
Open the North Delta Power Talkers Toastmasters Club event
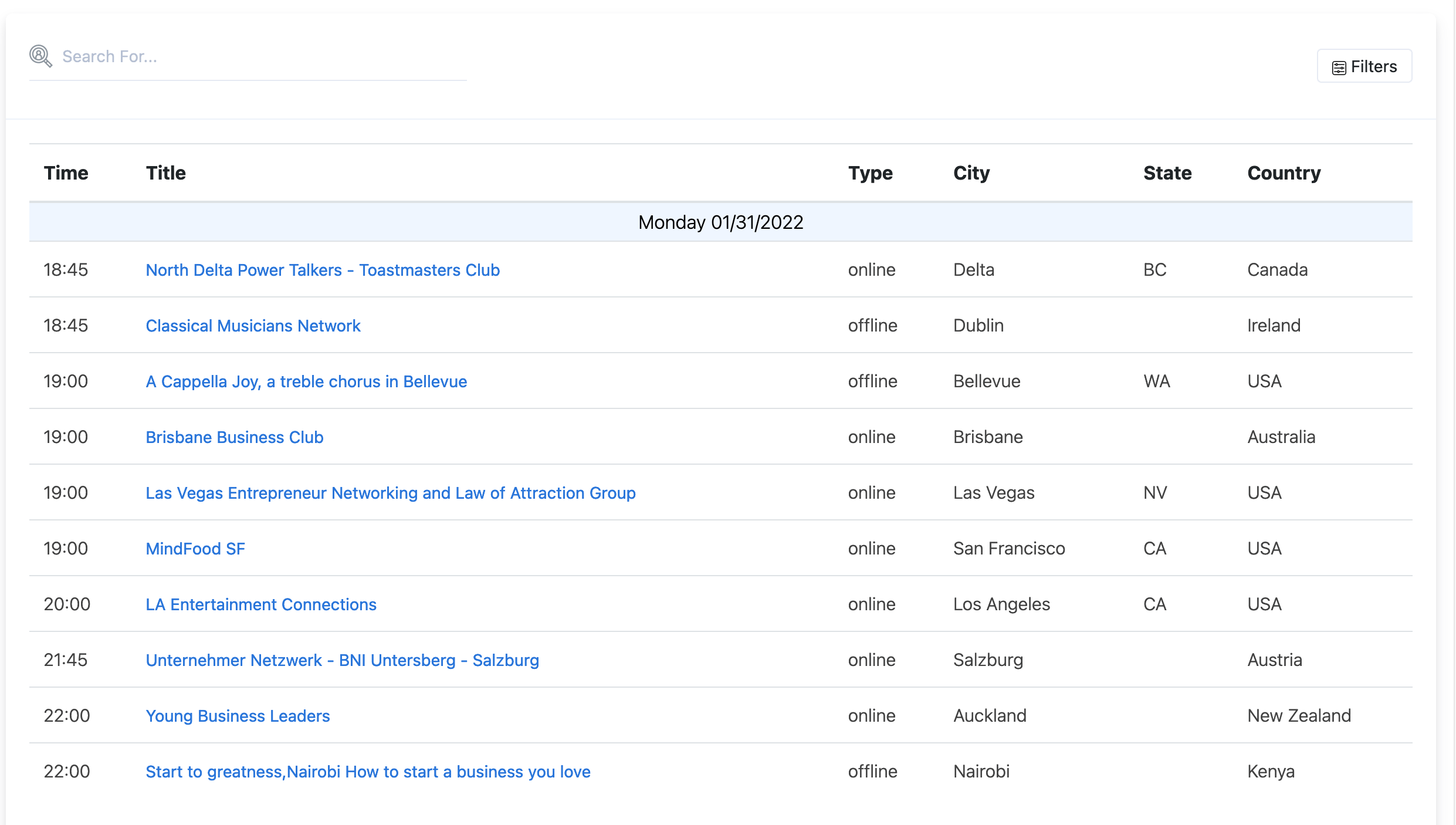(323, 270)
